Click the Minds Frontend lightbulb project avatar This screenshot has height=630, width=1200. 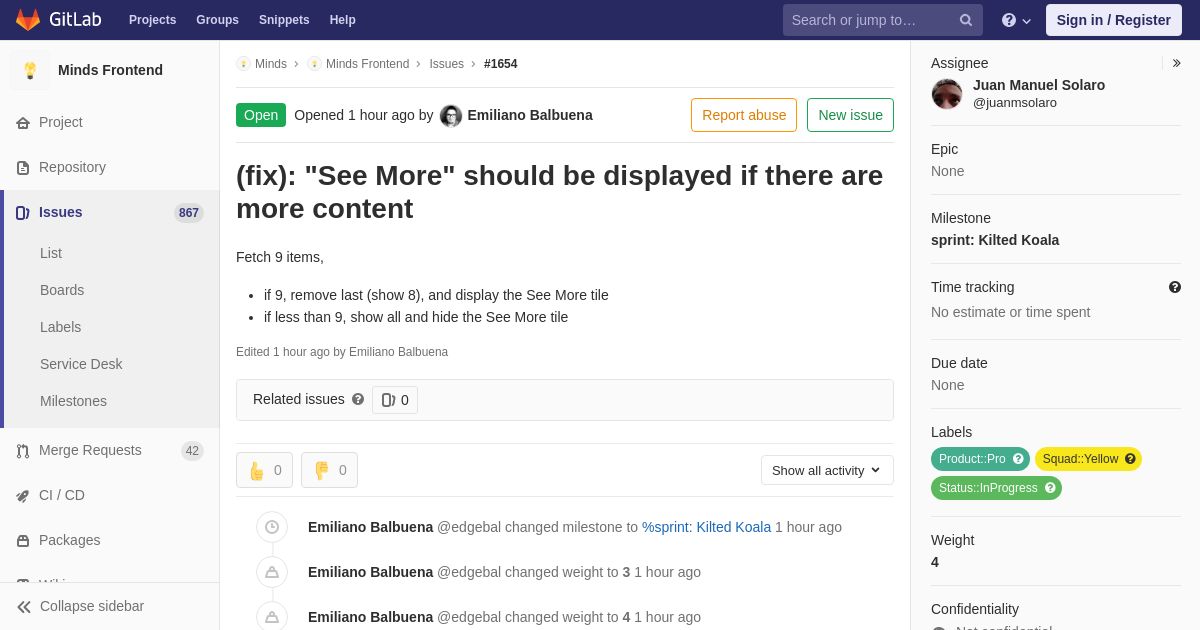click(x=30, y=70)
